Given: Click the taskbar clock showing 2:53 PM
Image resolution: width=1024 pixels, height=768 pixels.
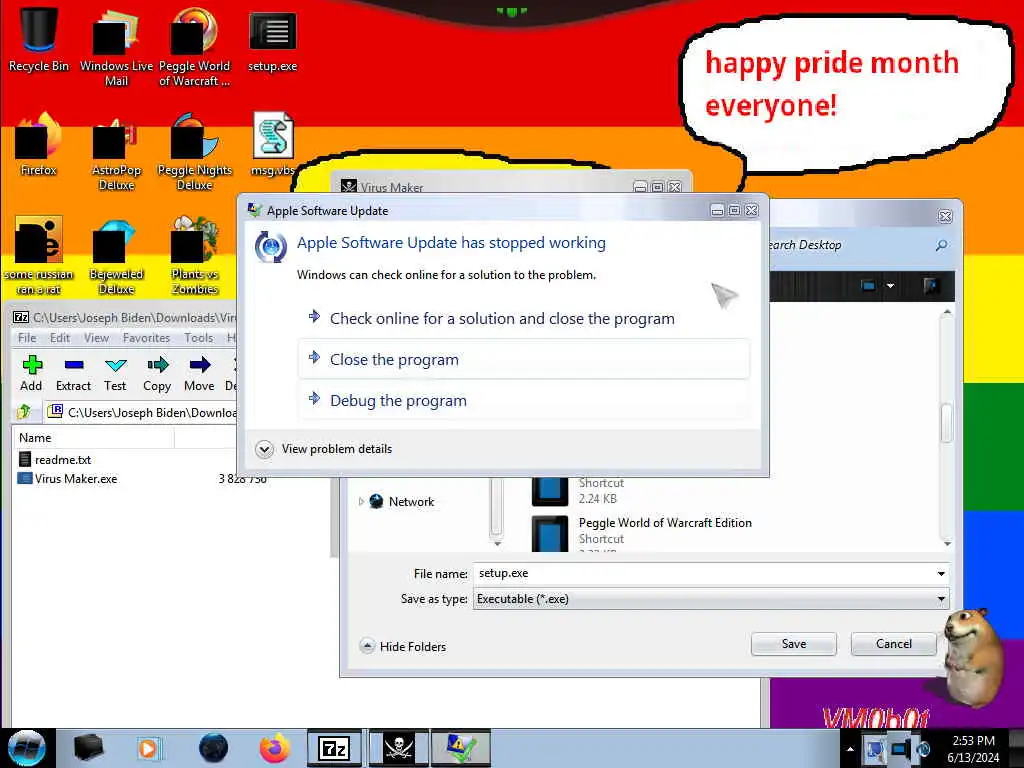Looking at the screenshot, I should pyautogui.click(x=973, y=749).
